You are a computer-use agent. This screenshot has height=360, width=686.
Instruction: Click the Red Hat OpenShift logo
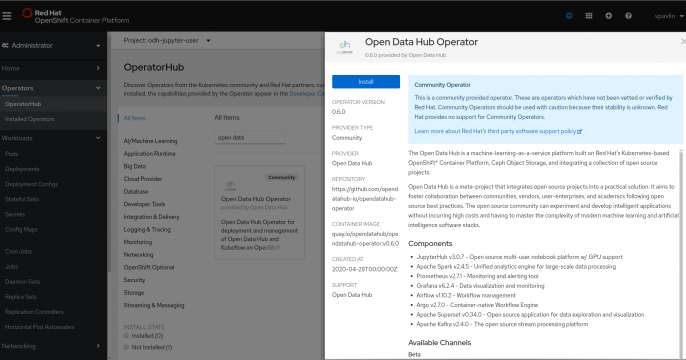[75, 16]
